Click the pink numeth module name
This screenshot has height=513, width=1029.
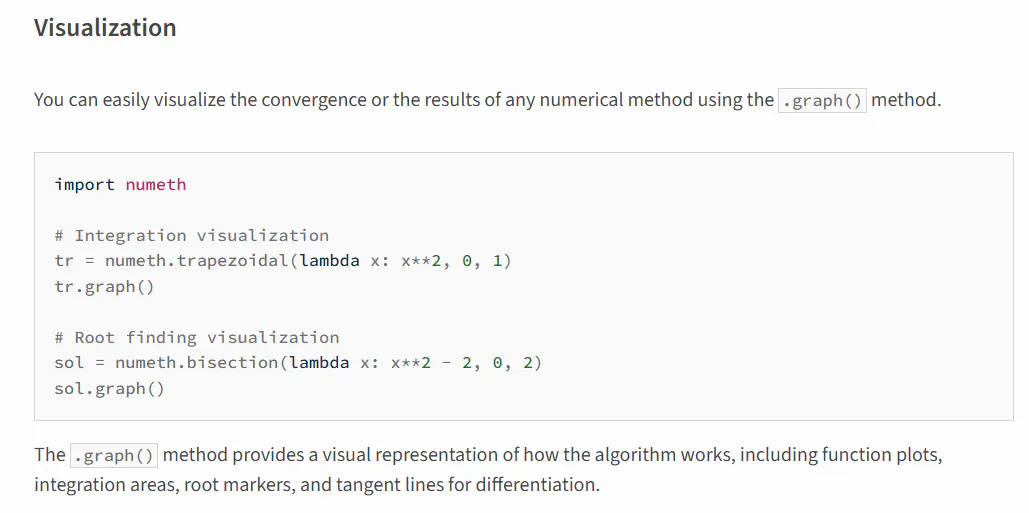tap(156, 185)
